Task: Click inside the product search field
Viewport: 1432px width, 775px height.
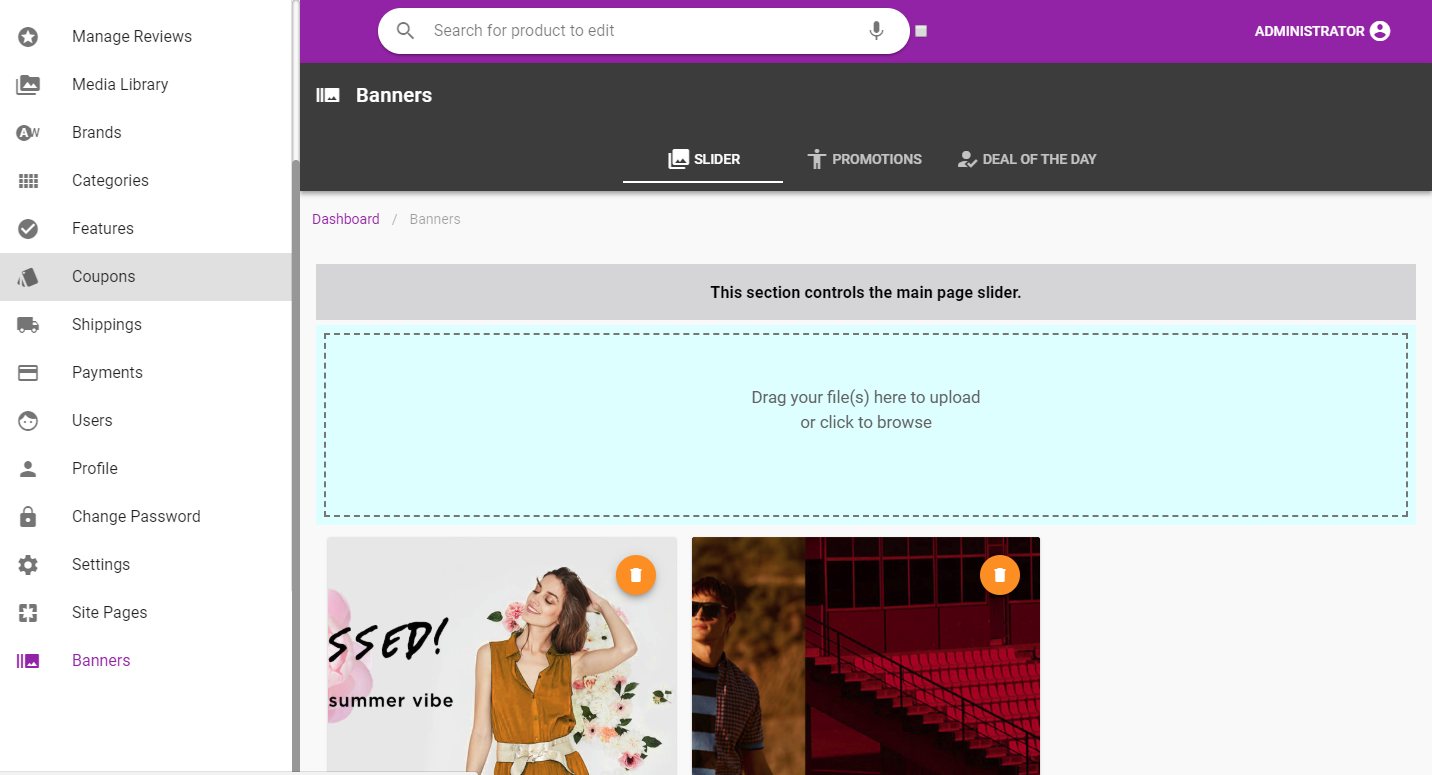Action: tap(640, 30)
